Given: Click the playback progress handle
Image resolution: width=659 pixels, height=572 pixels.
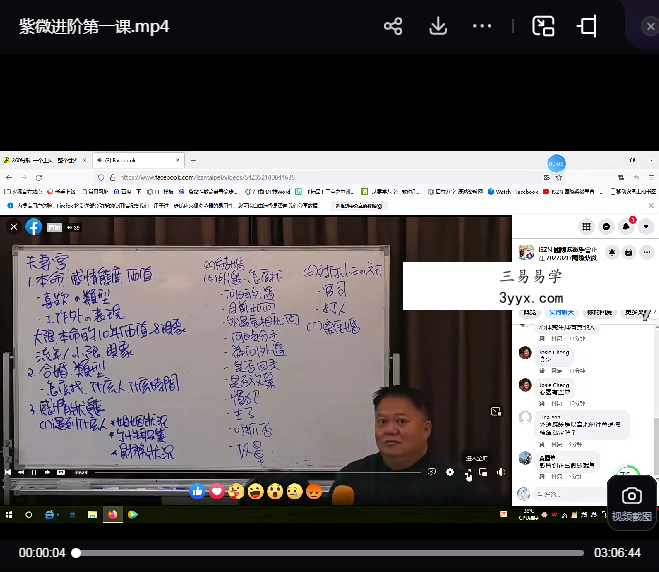Looking at the screenshot, I should click(x=76, y=553).
